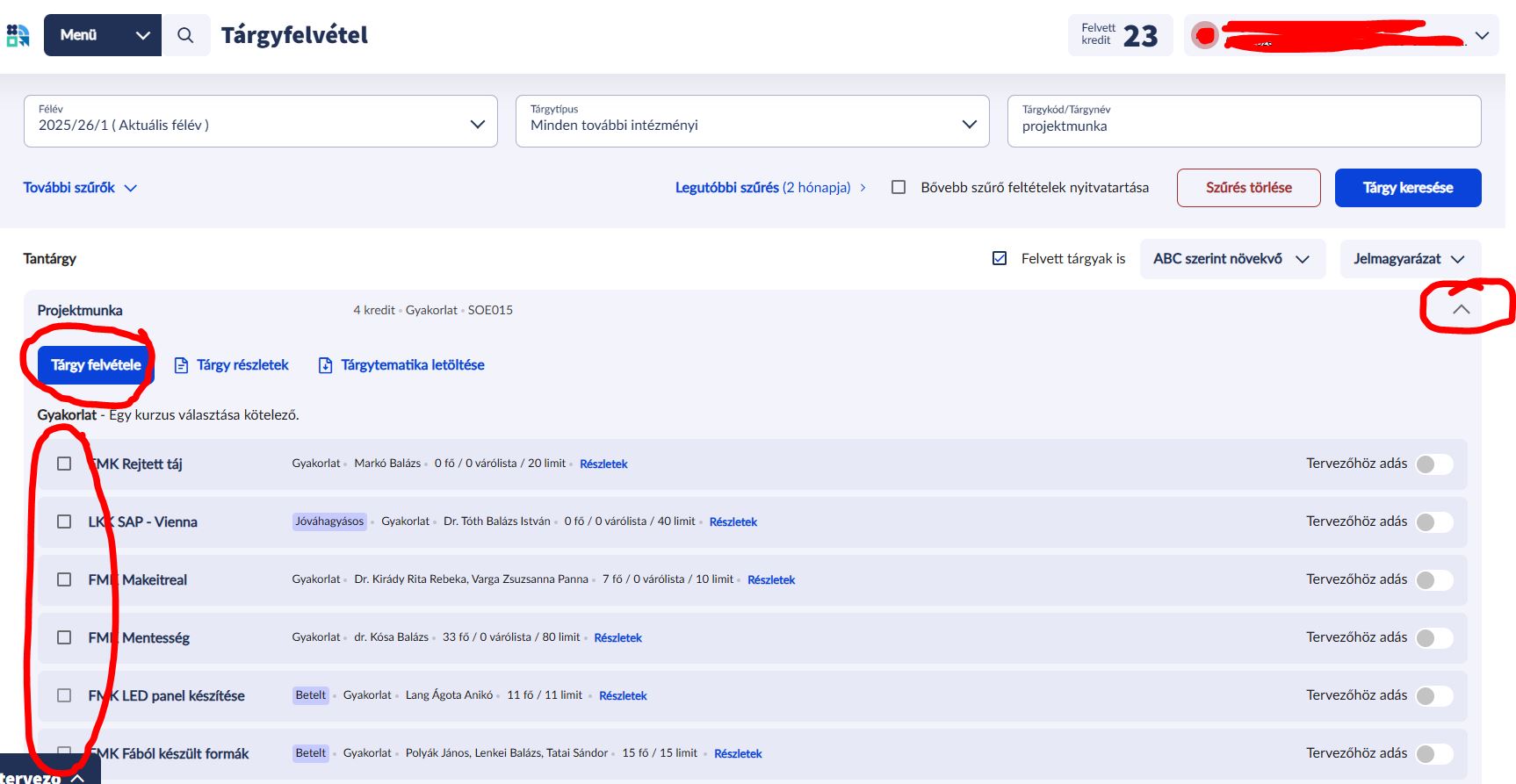Click the Tárgy keresése button

(x=1407, y=188)
